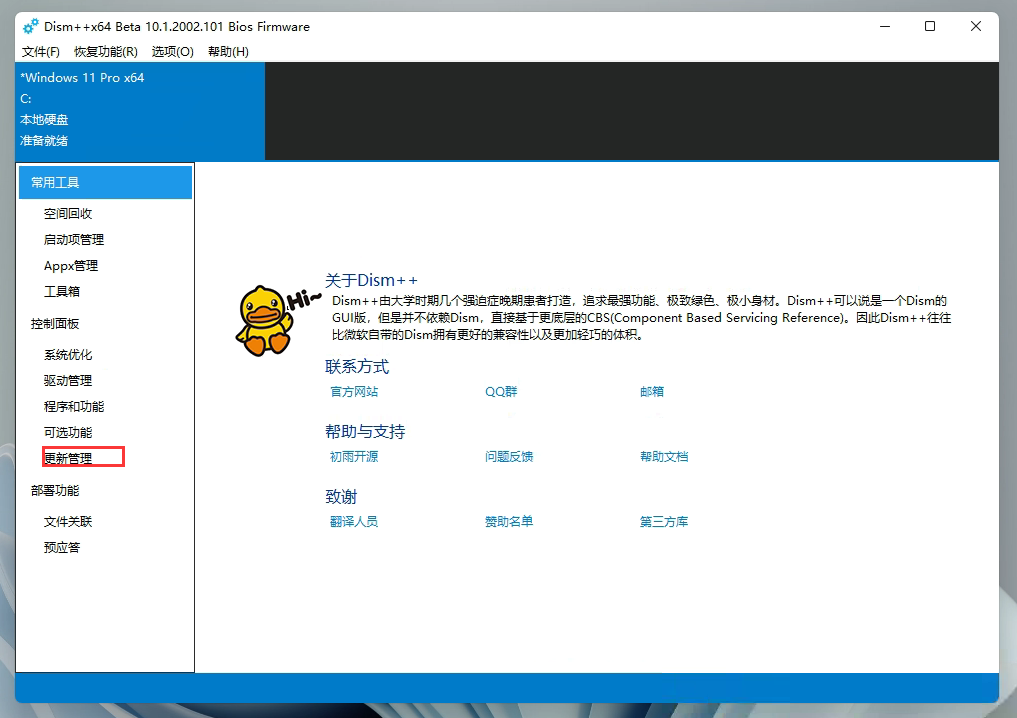Open the 帮助(H) menu

[227, 51]
